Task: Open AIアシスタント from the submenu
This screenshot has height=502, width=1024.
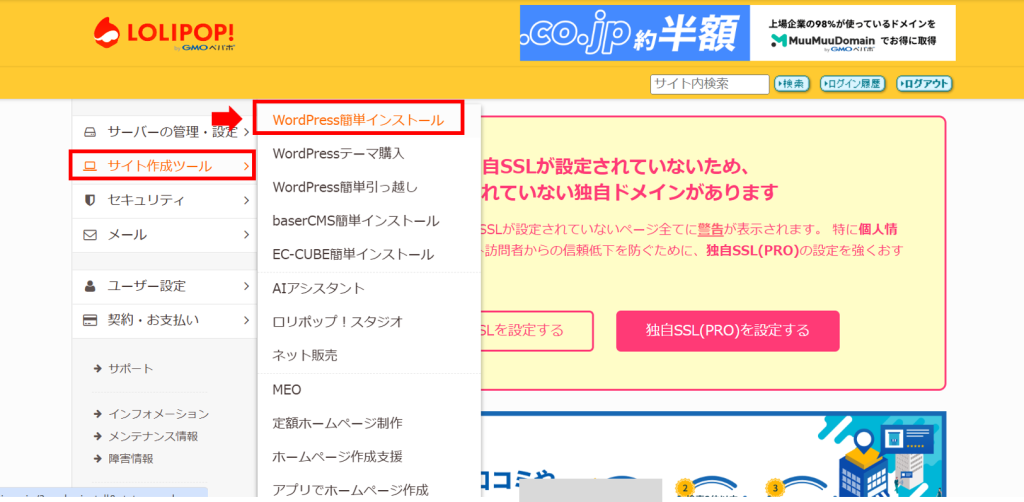Action: point(318,288)
